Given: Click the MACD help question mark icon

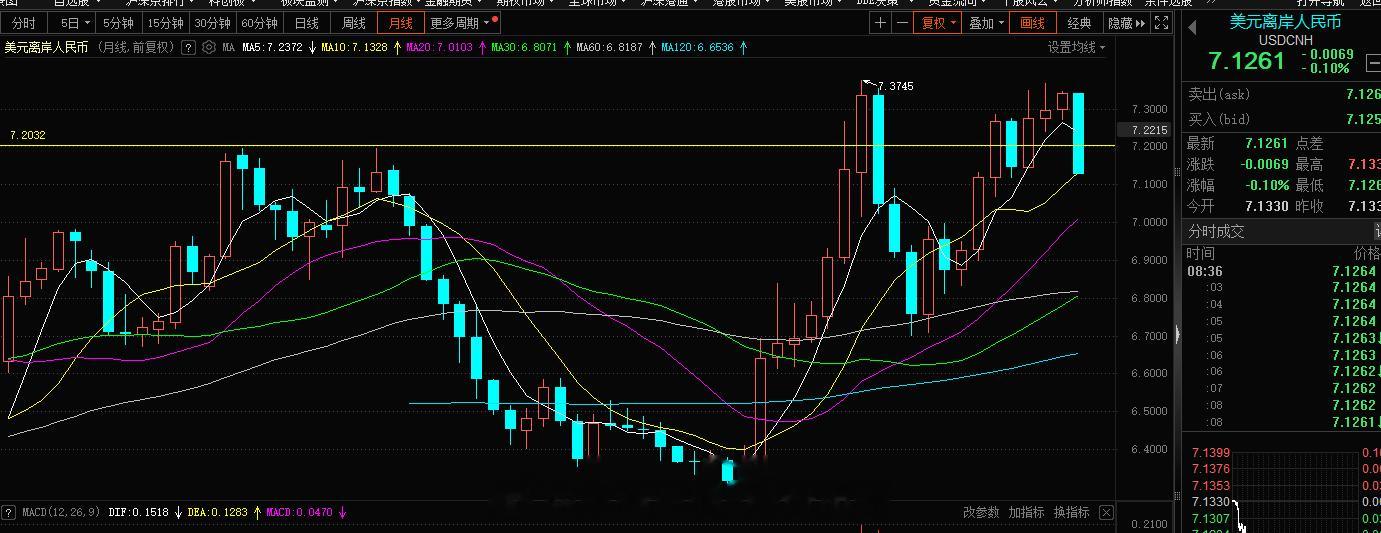Looking at the screenshot, I should (x=9, y=512).
